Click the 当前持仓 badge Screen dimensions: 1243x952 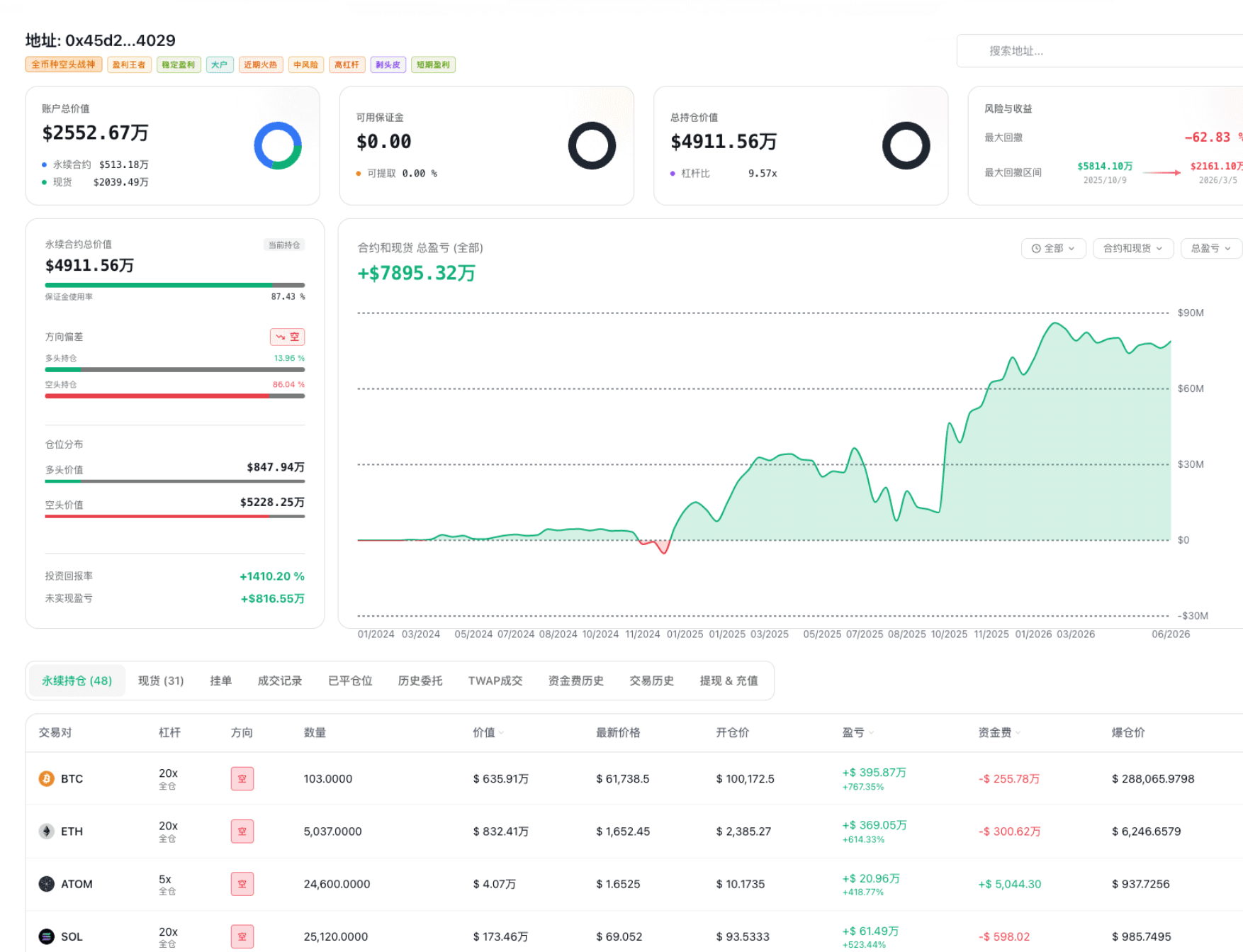(x=284, y=245)
